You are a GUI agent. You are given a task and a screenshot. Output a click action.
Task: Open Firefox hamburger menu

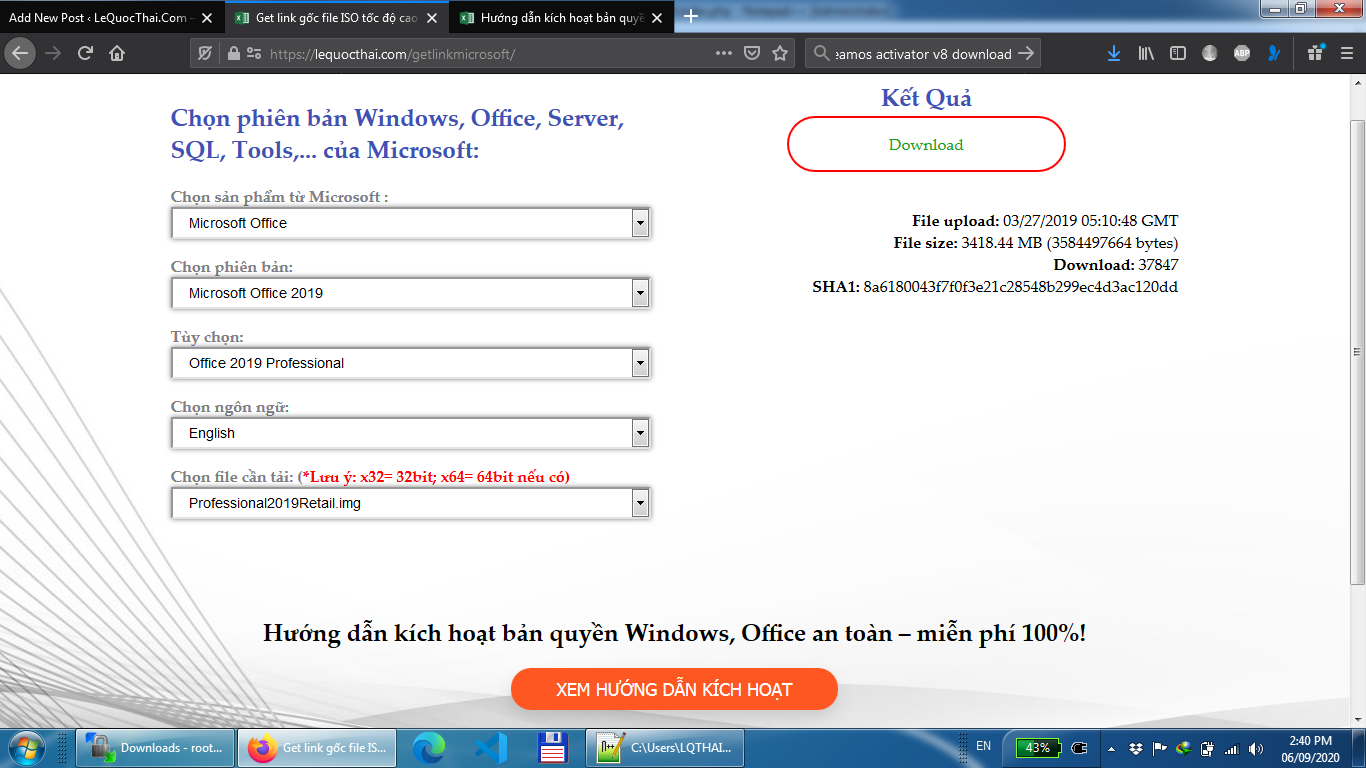tap(1347, 54)
